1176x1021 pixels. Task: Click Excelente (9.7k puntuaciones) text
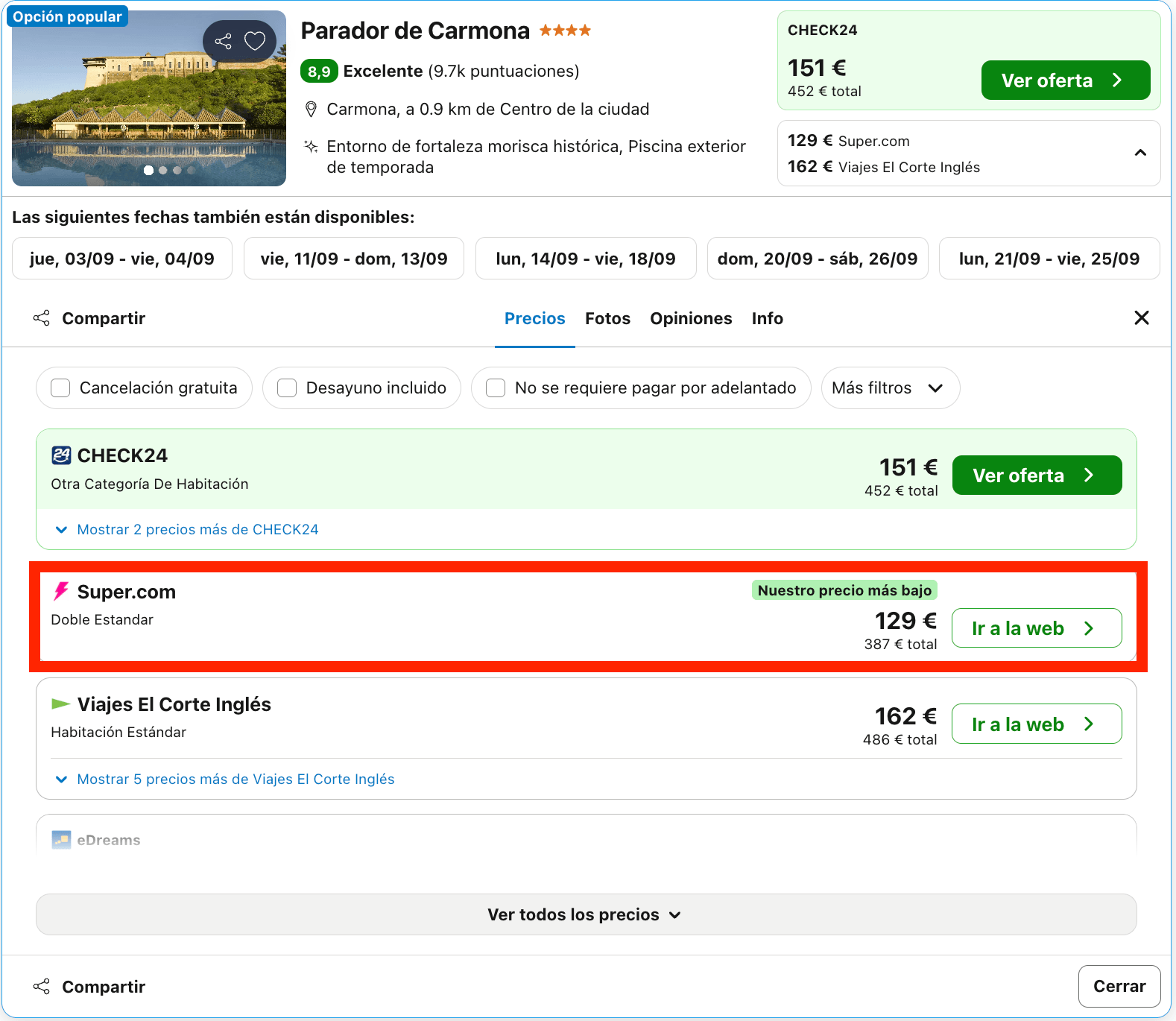click(x=461, y=72)
